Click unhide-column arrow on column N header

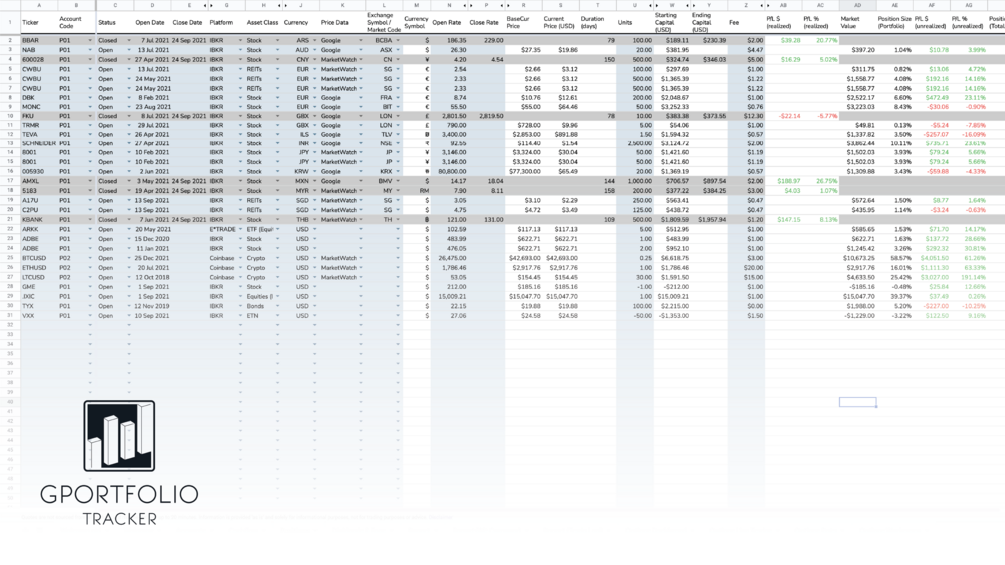pos(465,5)
